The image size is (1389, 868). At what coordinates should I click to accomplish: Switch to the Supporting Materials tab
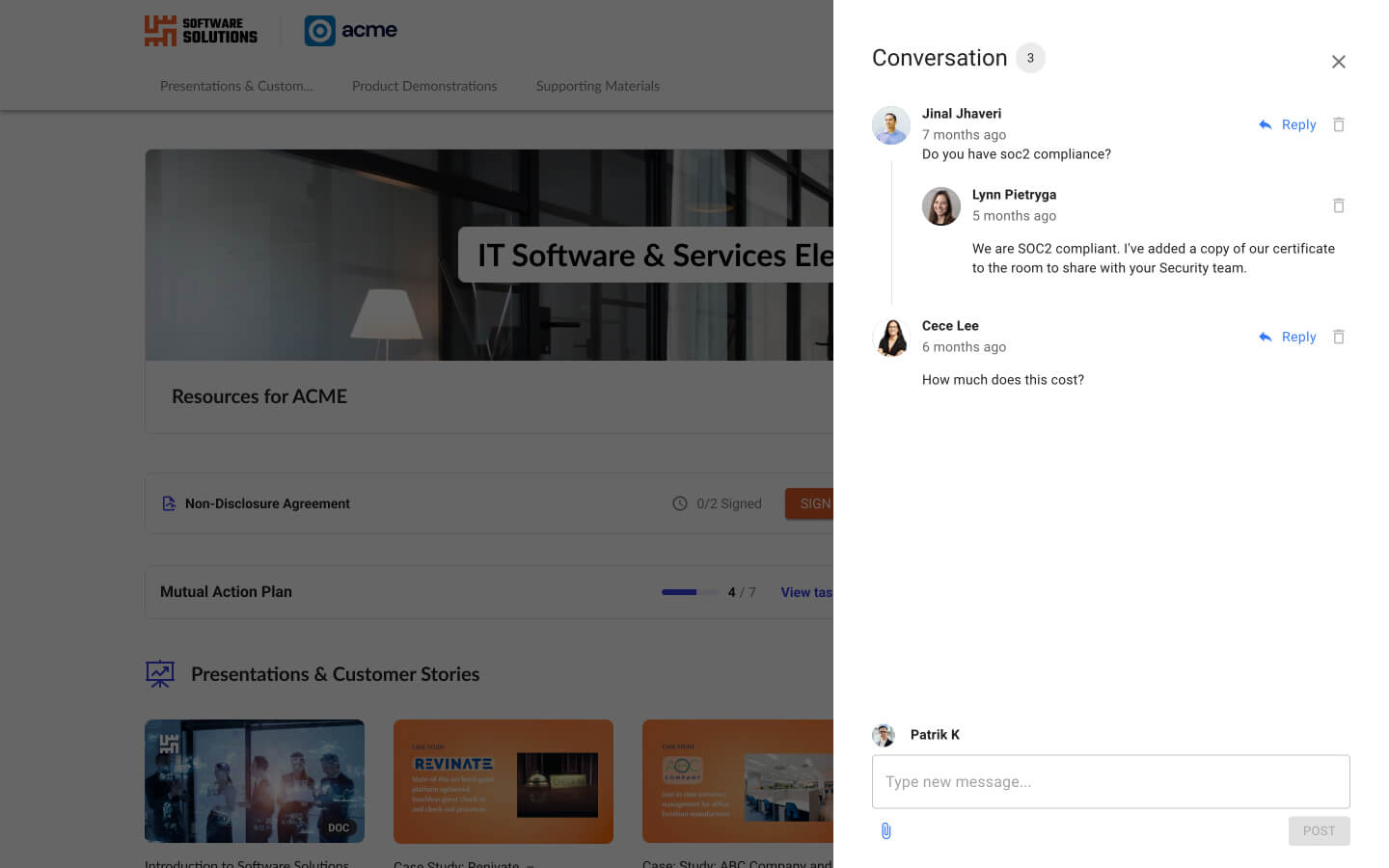pyautogui.click(x=598, y=86)
